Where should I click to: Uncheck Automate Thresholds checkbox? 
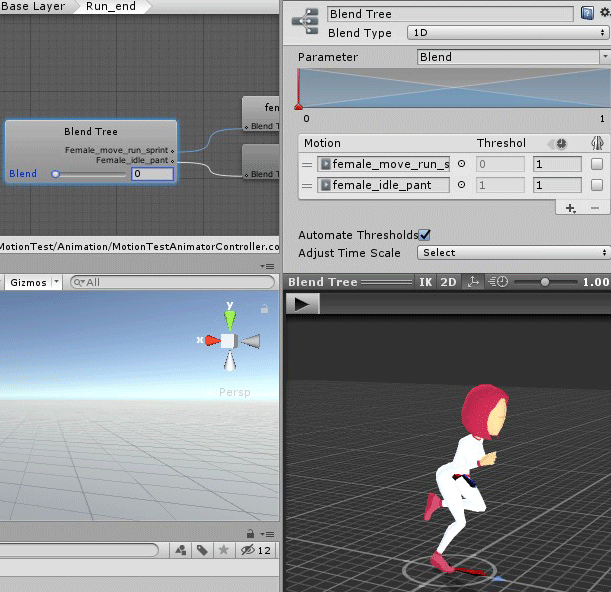tap(425, 235)
